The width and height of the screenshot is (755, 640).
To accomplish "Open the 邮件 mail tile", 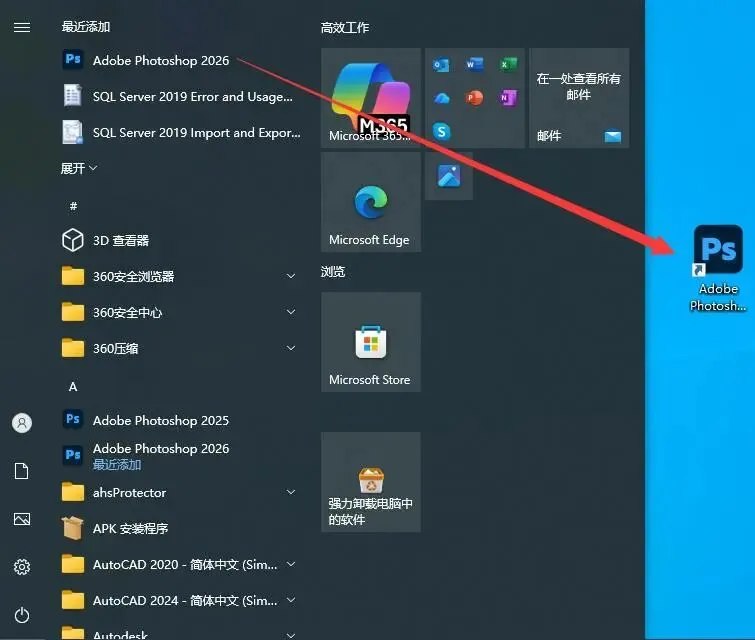I will (579, 98).
